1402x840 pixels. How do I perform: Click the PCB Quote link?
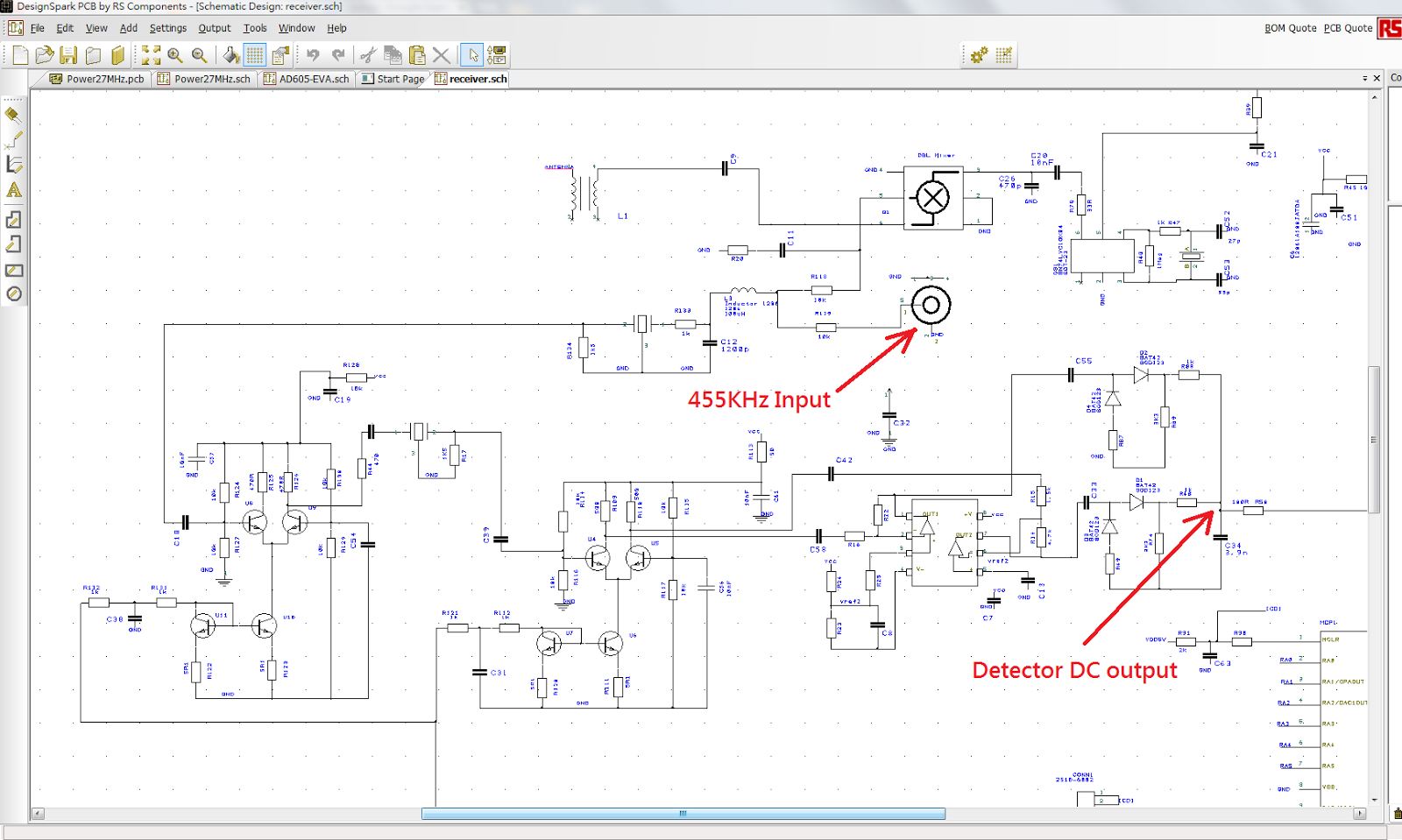click(1347, 27)
